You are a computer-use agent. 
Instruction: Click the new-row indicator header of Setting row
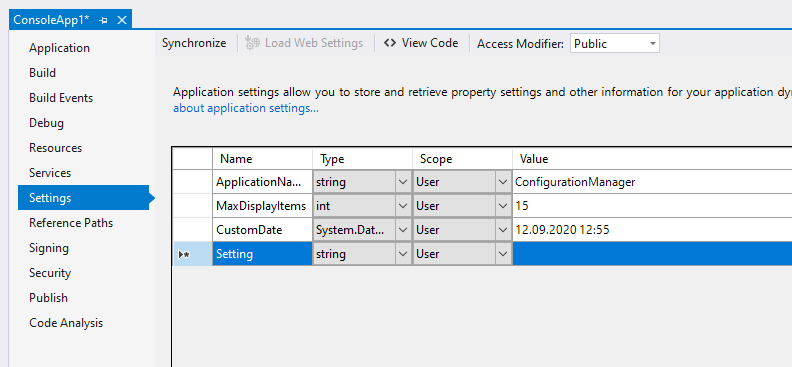[x=192, y=254]
